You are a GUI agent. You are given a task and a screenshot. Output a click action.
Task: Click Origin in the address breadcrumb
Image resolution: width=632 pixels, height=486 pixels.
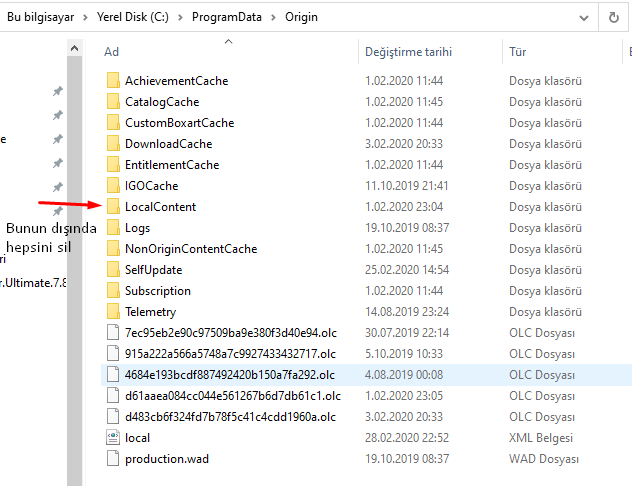coord(301,17)
